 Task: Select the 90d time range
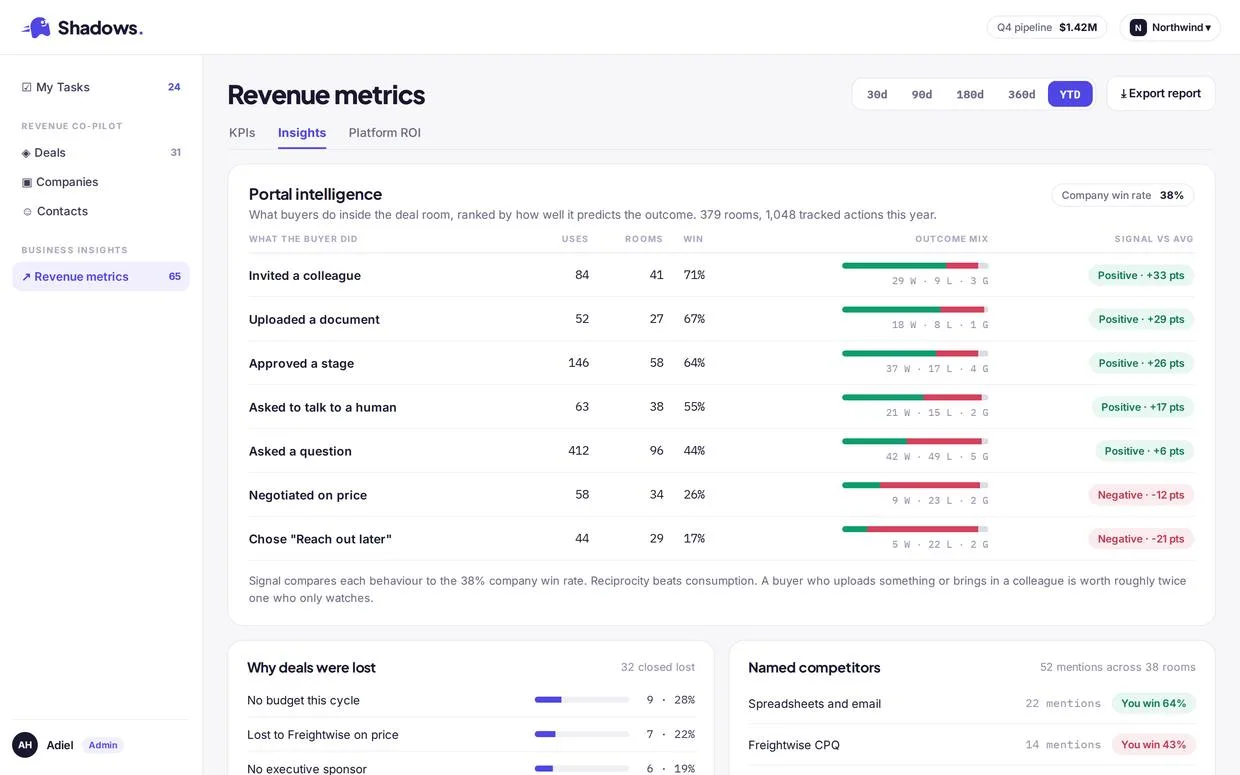coord(922,94)
